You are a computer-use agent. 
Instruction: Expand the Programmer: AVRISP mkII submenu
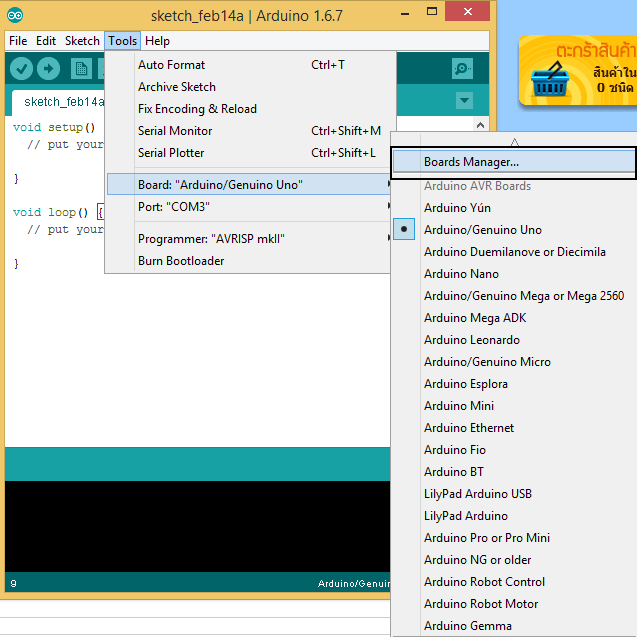(248, 238)
